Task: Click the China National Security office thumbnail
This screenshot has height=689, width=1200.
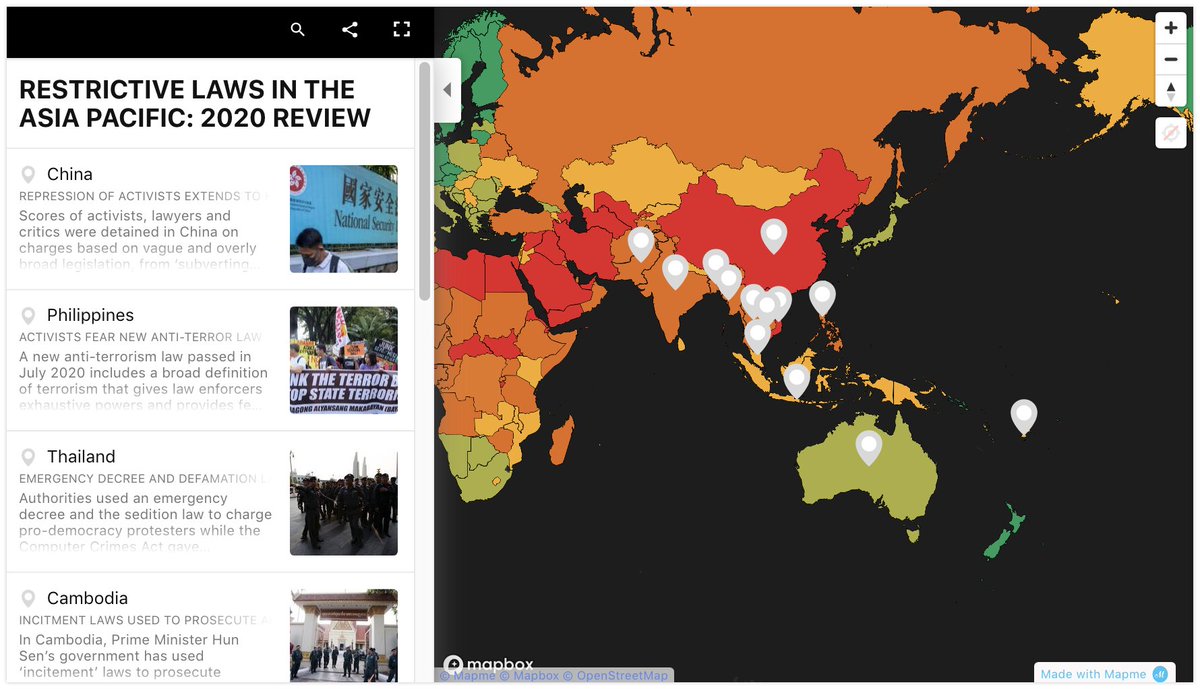Action: coord(344,219)
